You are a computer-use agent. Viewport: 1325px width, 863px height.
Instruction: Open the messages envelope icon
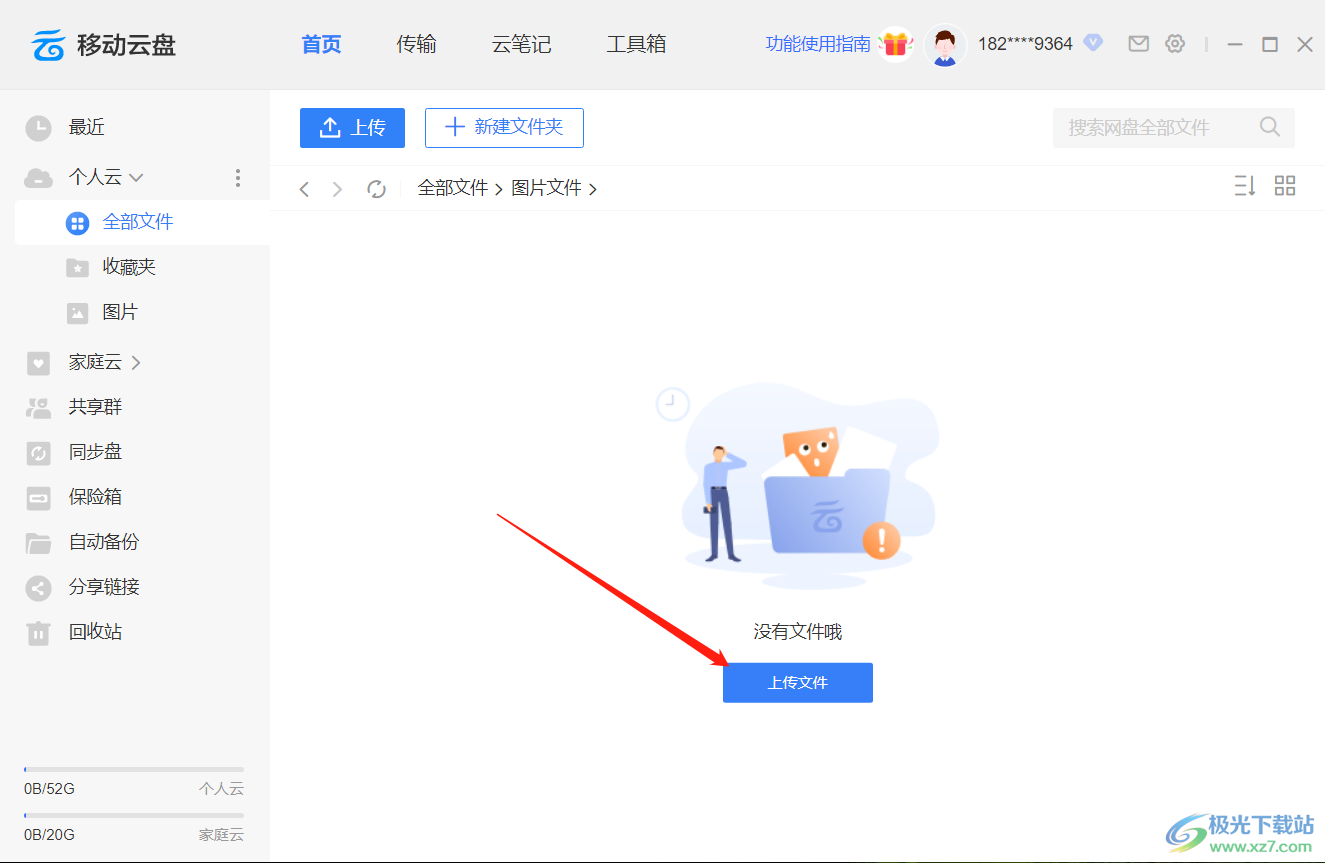point(1138,44)
